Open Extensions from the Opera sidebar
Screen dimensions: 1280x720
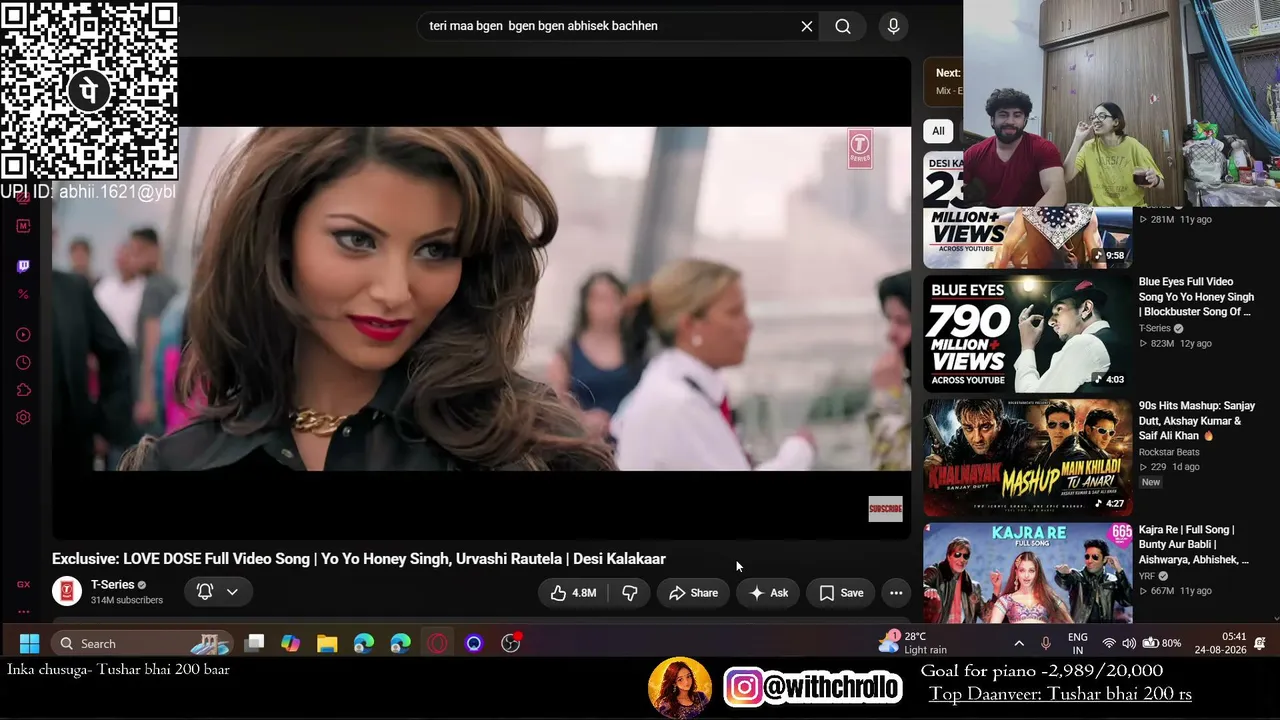coord(23,390)
